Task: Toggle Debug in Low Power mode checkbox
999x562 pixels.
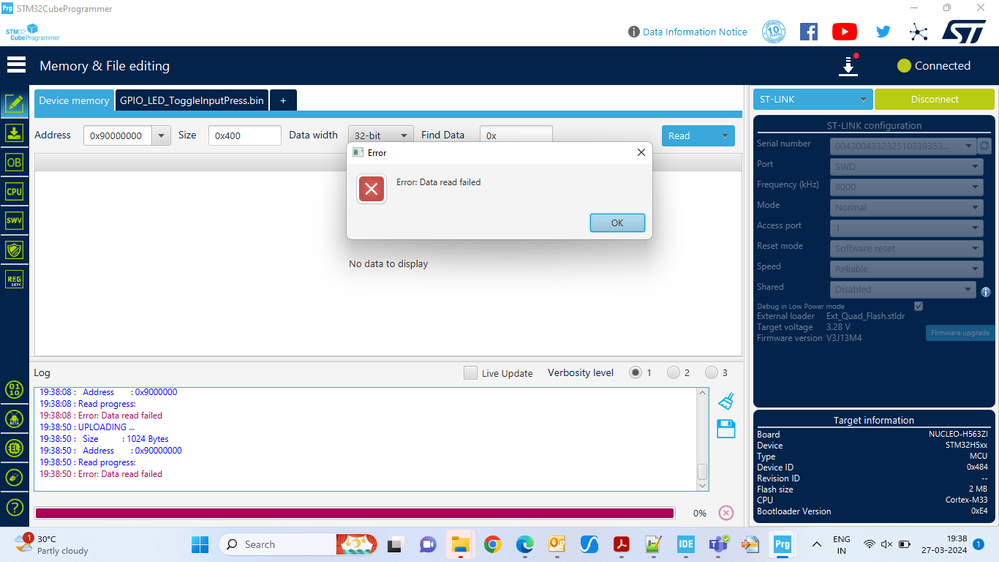Action: click(918, 306)
